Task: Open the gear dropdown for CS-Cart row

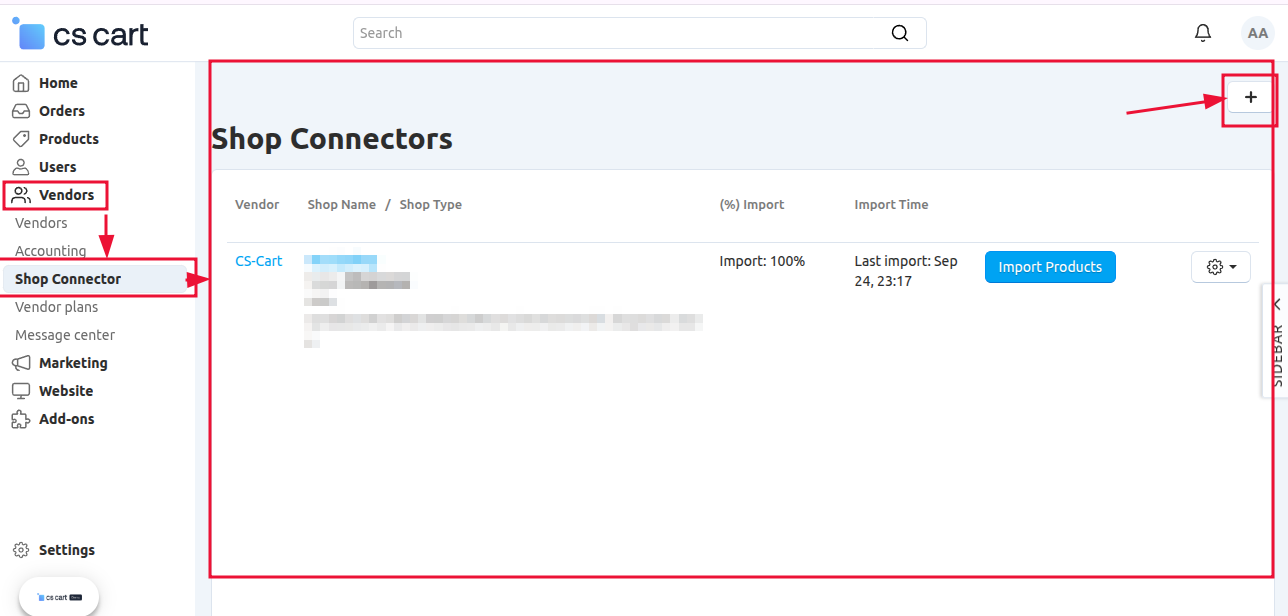Action: point(1221,267)
